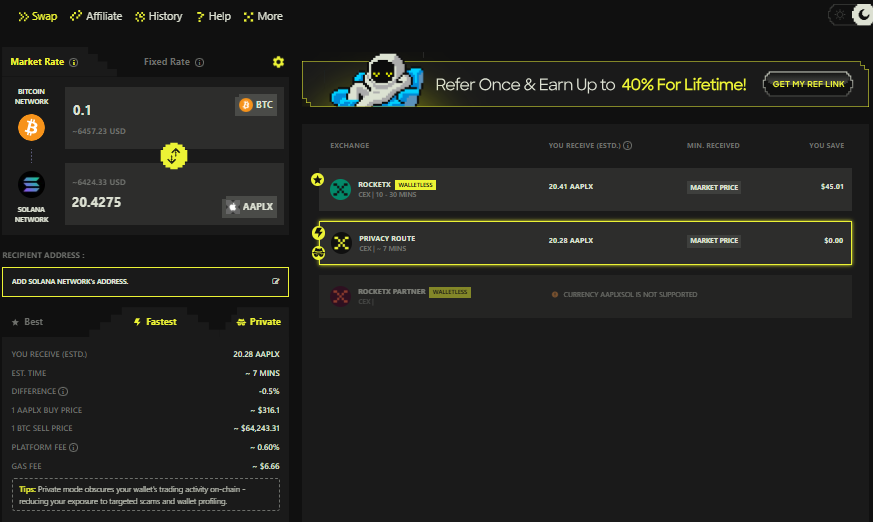The image size is (873, 522).
Task: Show Market Rate info tooltip icon
Action: pos(73,62)
